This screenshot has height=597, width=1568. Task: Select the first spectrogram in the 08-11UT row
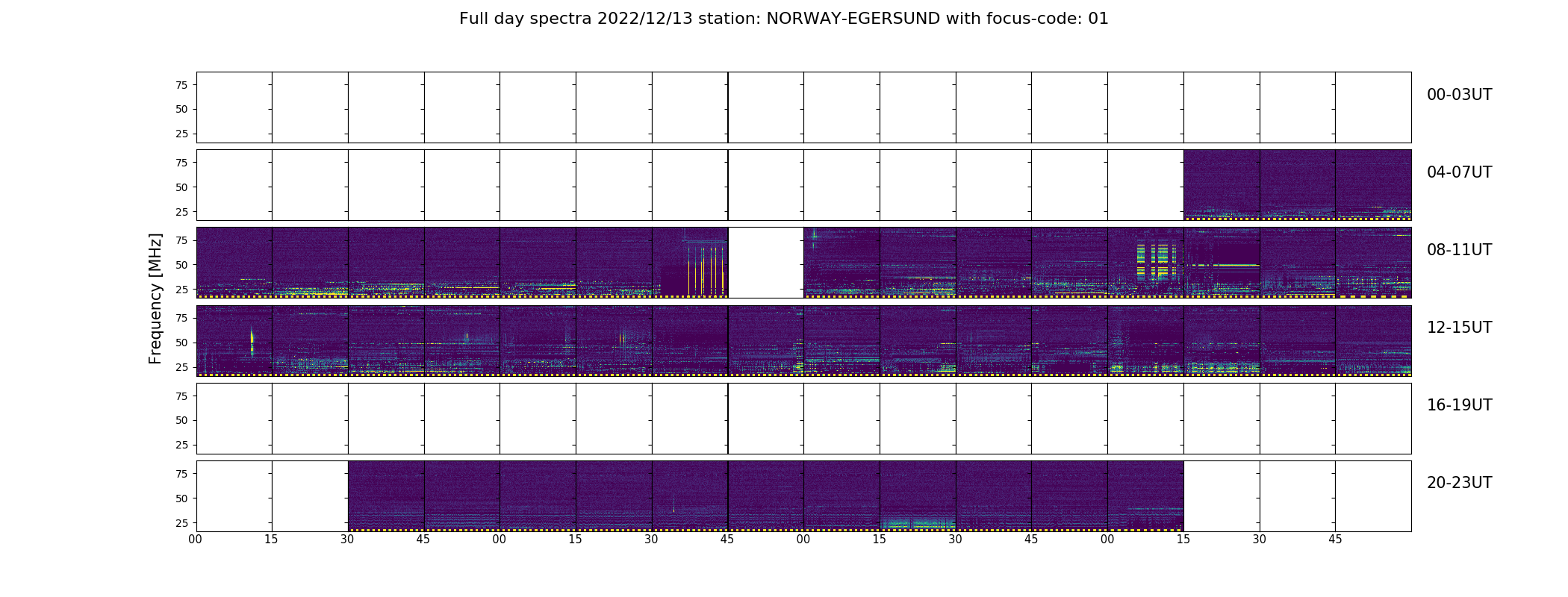click(234, 263)
